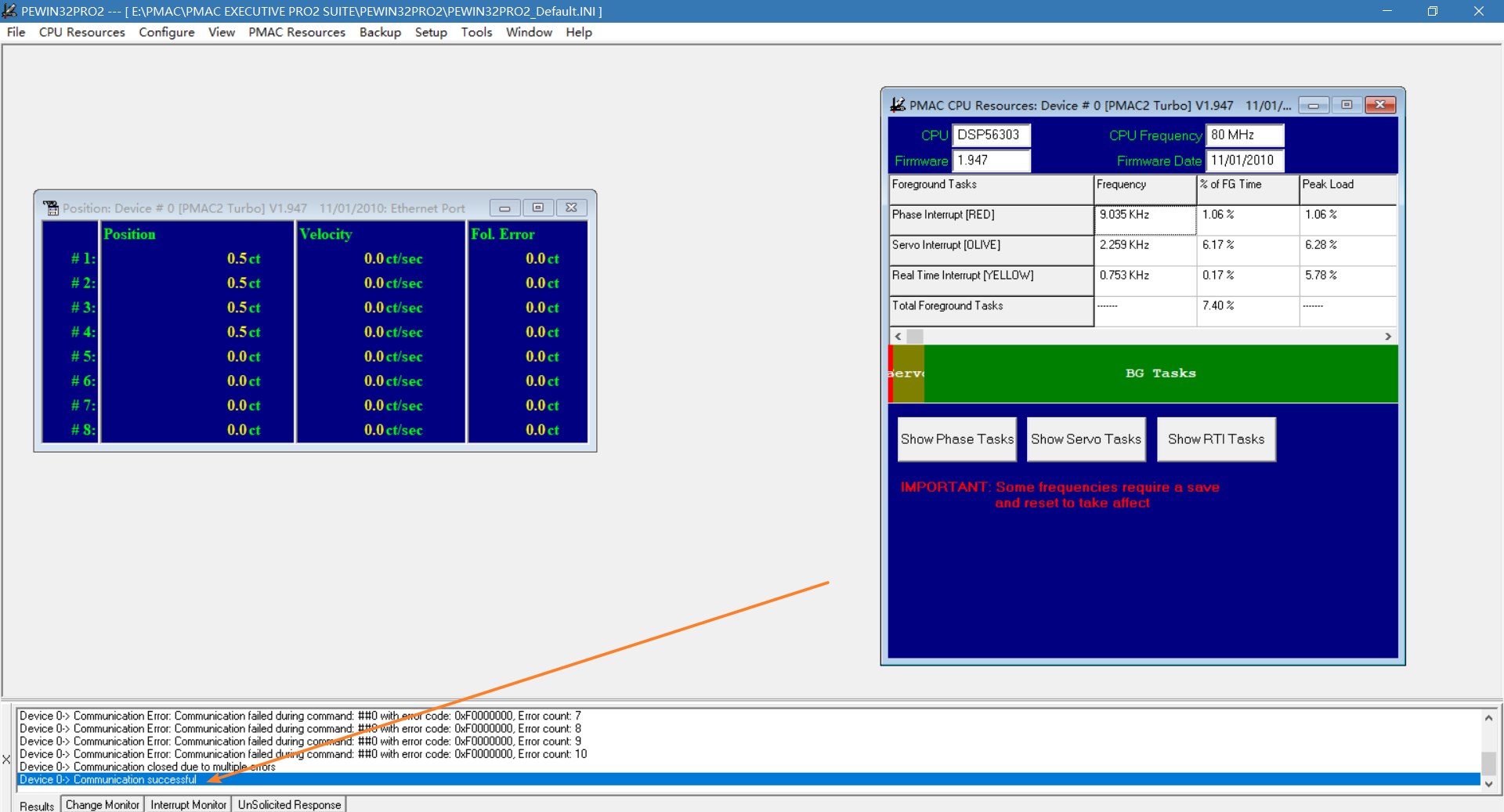Click the Position window title bar icon
The image size is (1504, 812).
pyautogui.click(x=51, y=208)
